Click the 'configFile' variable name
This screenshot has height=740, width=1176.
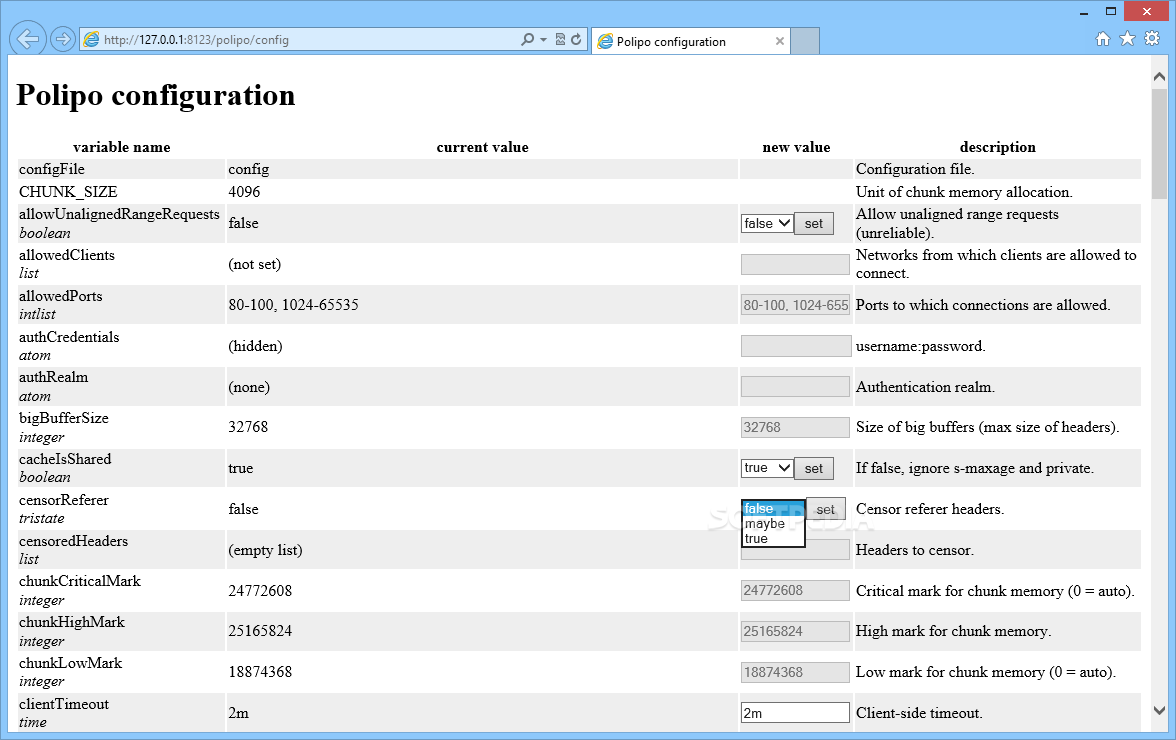tap(52, 169)
